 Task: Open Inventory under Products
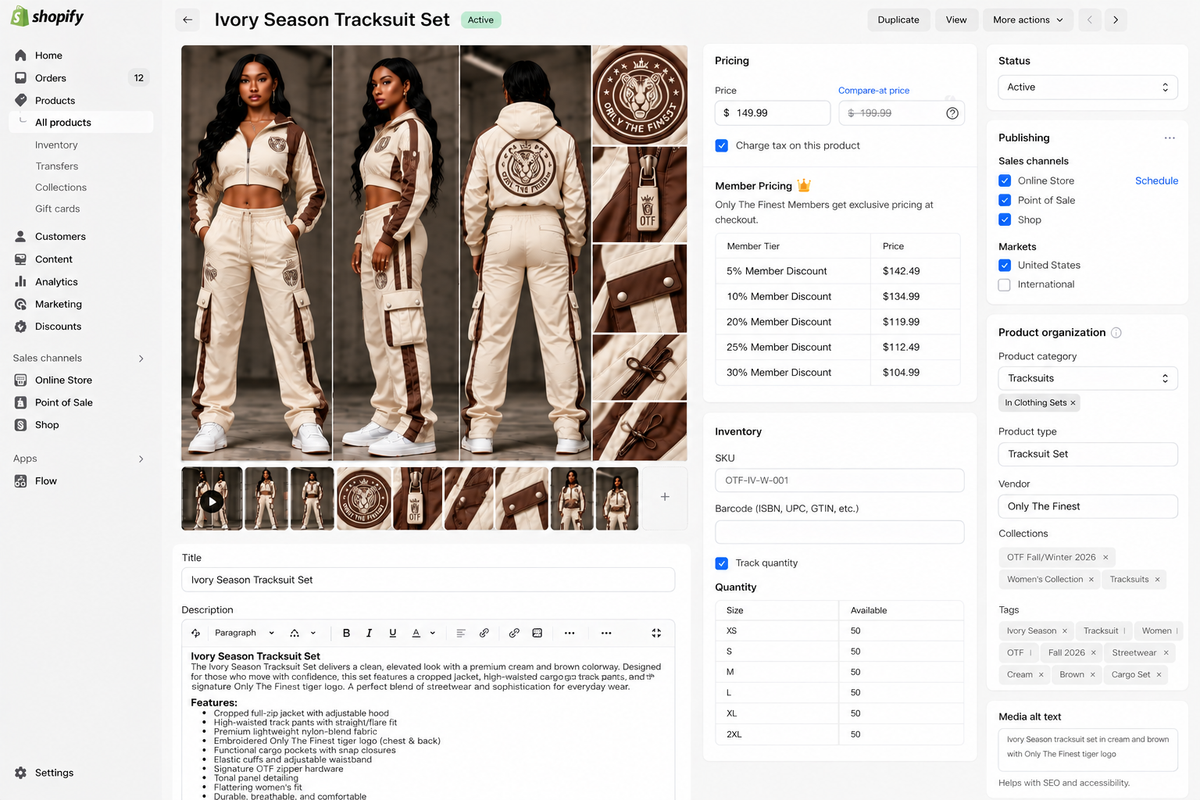point(56,145)
